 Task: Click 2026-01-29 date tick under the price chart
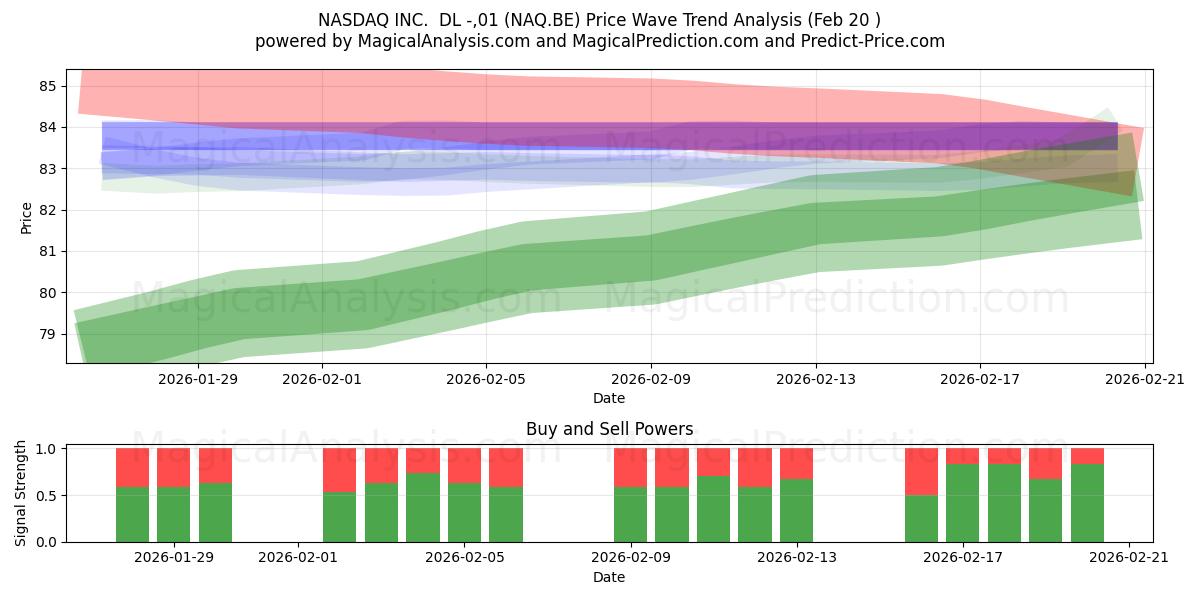pyautogui.click(x=198, y=379)
